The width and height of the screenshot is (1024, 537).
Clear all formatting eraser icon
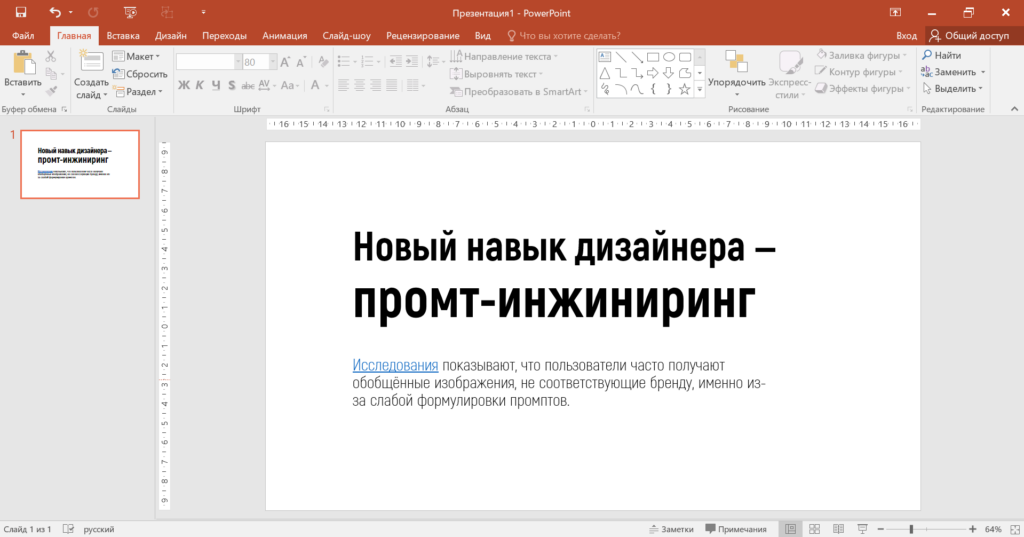(x=323, y=62)
